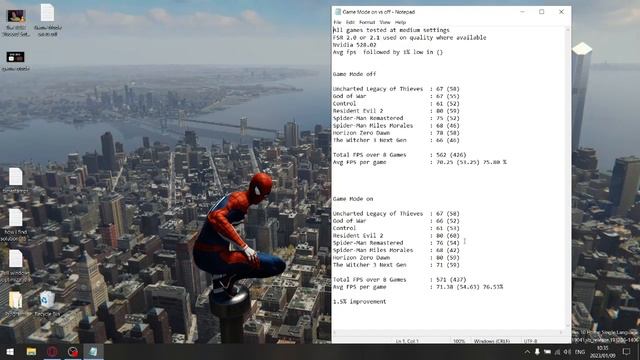Show hidden system tray icons
640x360 pixels.
527,352
